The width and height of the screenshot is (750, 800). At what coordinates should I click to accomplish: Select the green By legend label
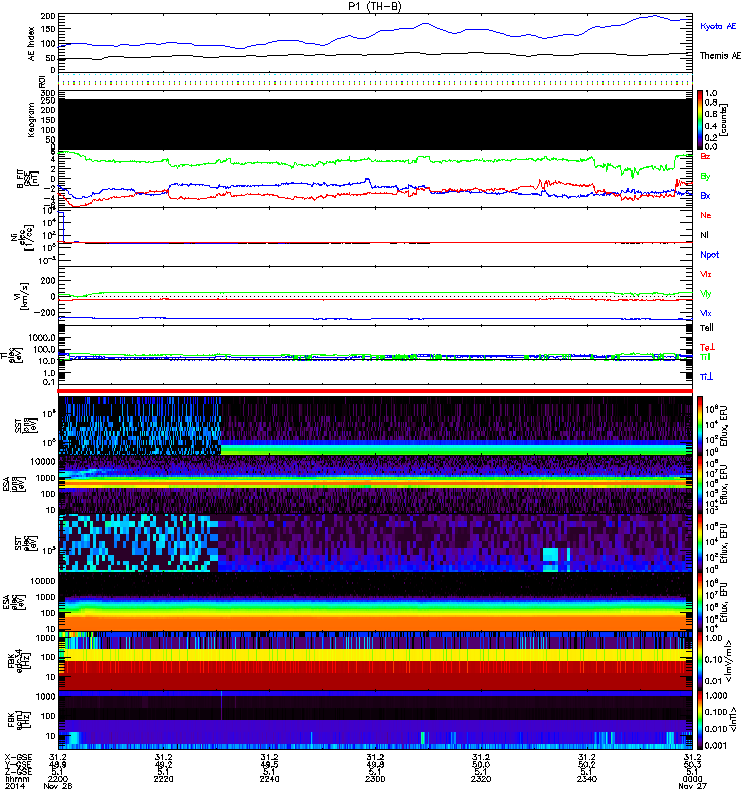click(705, 177)
